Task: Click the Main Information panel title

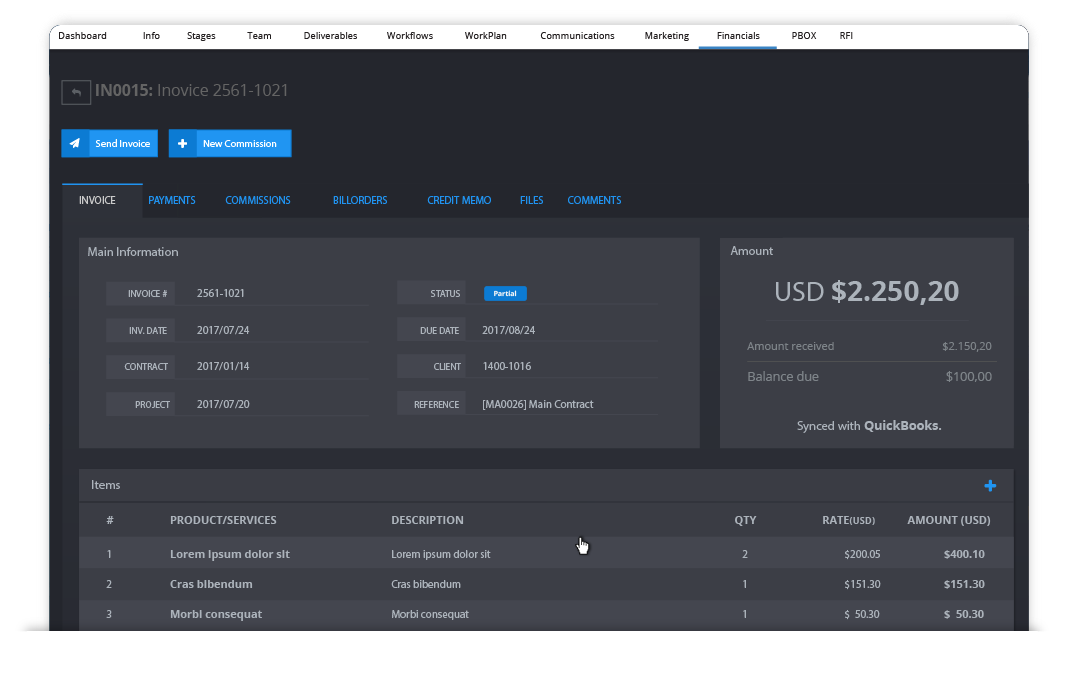Action: (133, 252)
